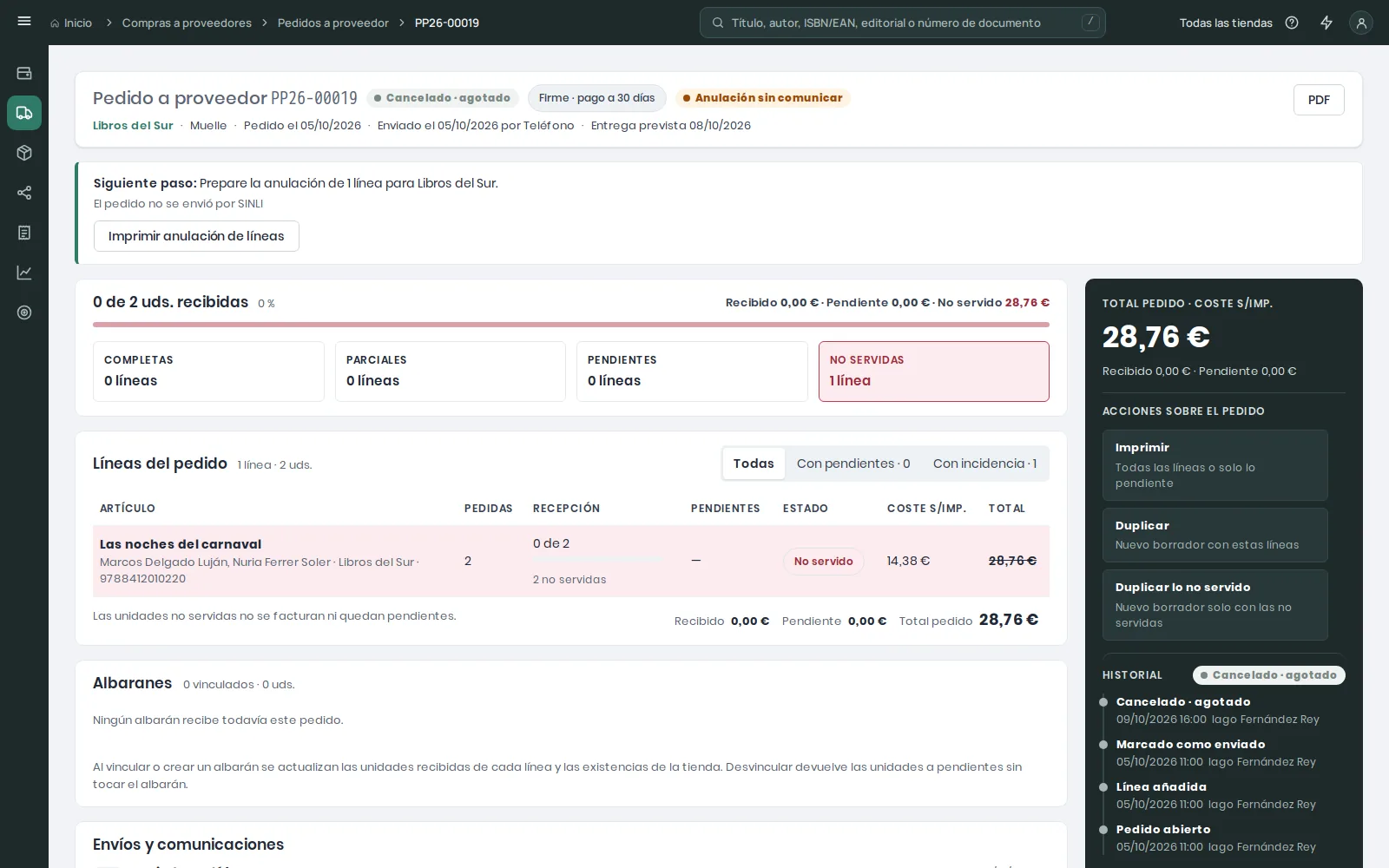The height and width of the screenshot is (868, 1389).
Task: Go to Compras a proveedores breadcrumb
Action: (x=187, y=23)
